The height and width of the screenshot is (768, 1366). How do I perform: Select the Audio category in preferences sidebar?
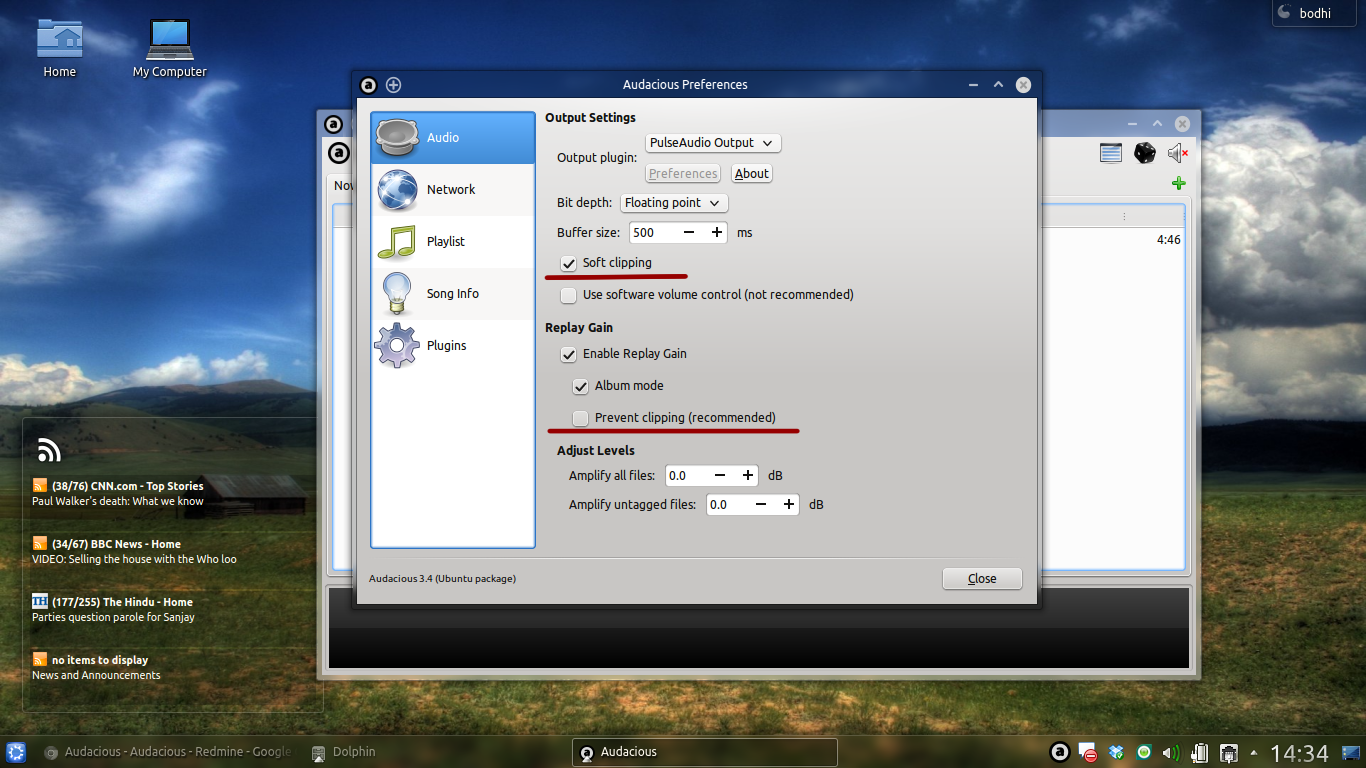[453, 138]
